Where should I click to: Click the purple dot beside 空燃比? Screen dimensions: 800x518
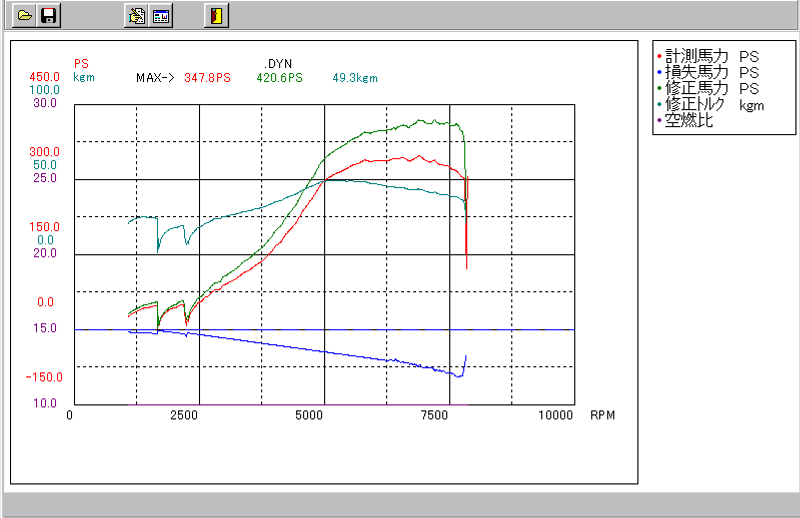pos(658,120)
